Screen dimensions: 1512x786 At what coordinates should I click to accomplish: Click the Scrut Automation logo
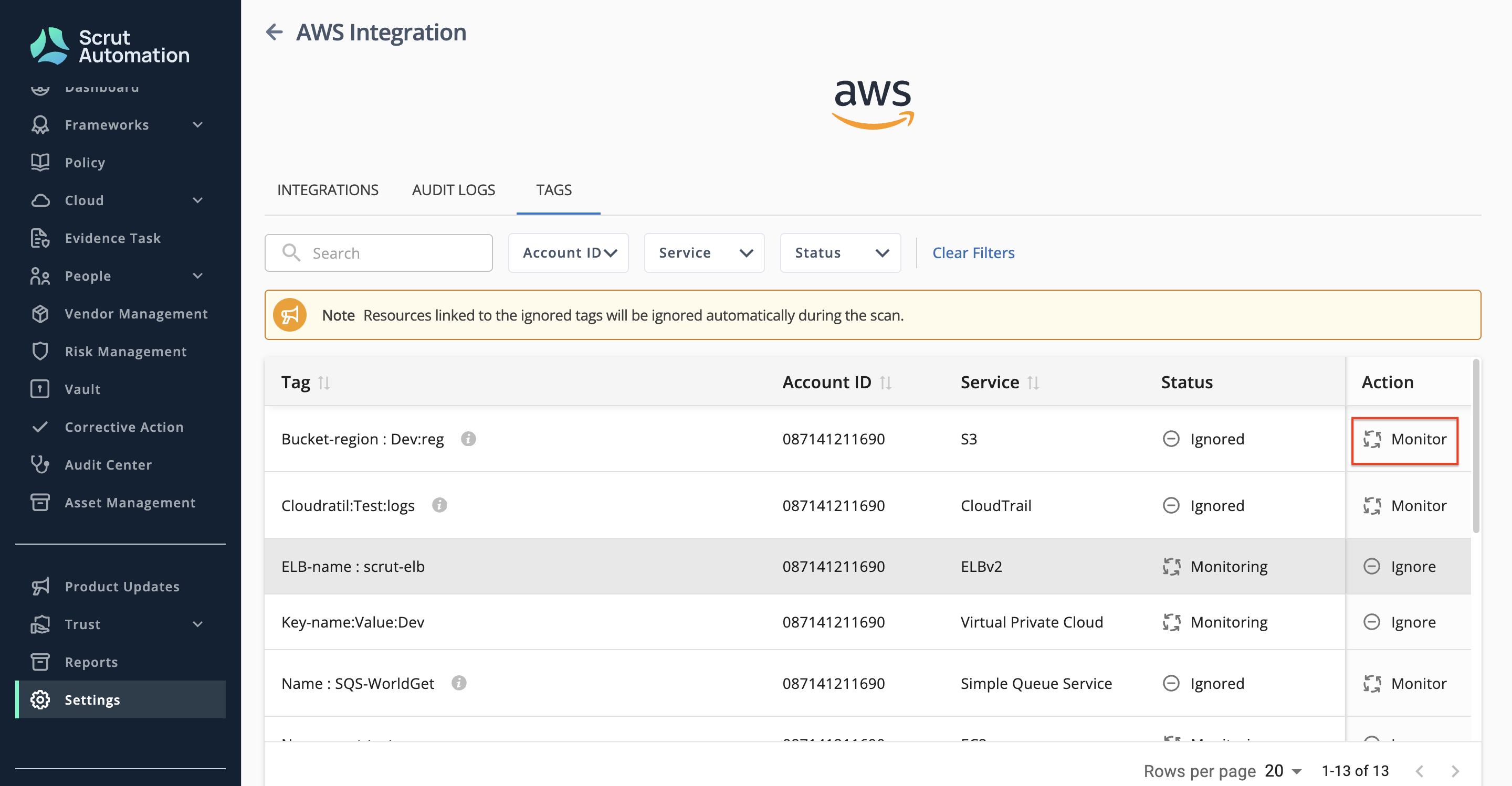(x=110, y=46)
